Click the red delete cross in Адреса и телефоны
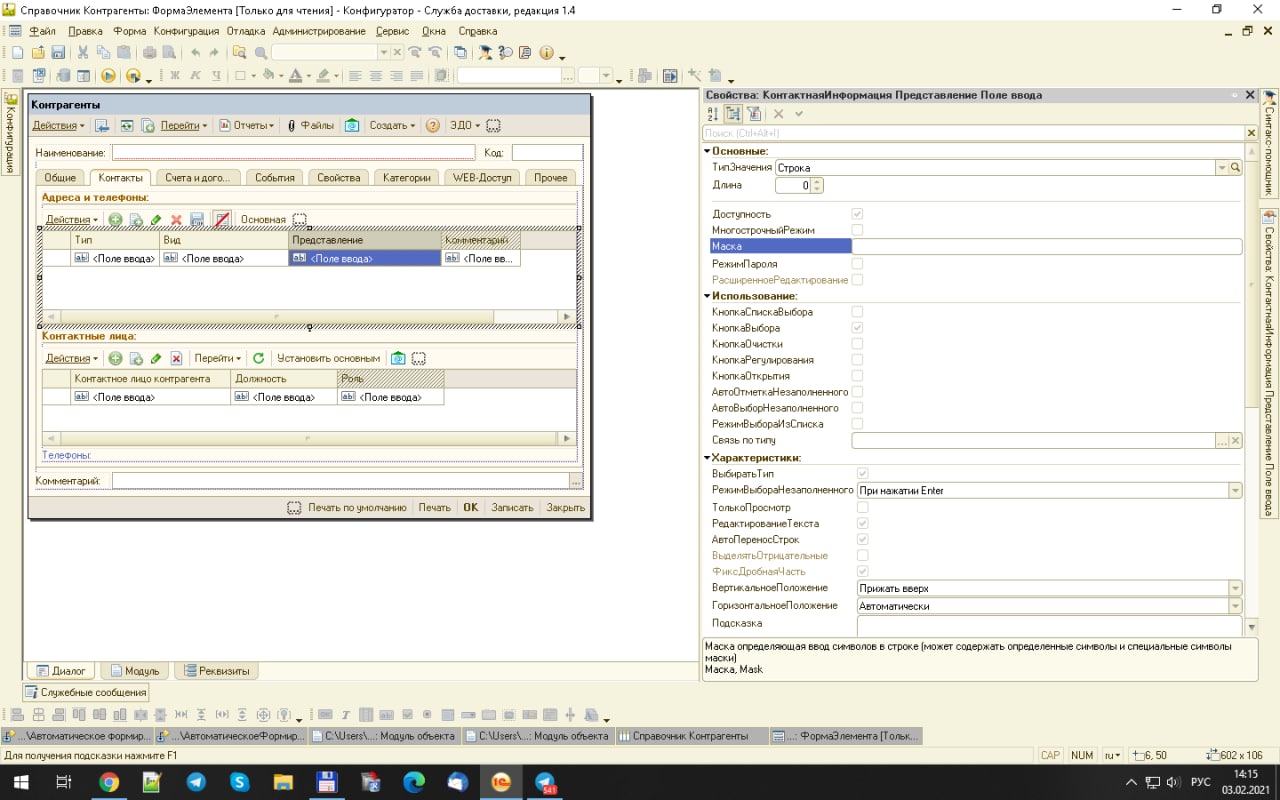This screenshot has width=1280, height=800. coord(176,219)
